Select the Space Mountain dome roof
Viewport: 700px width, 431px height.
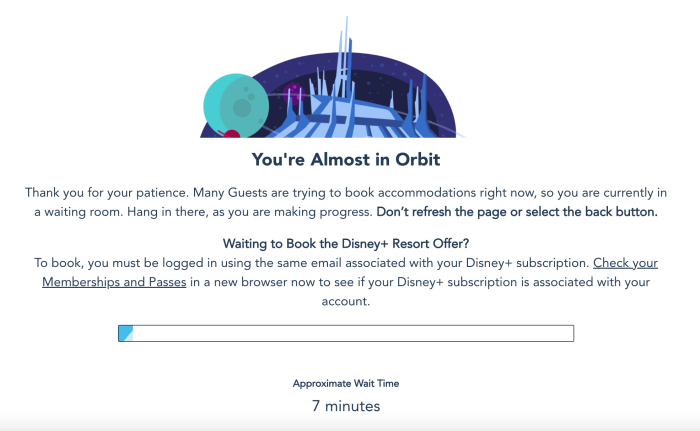(353, 113)
